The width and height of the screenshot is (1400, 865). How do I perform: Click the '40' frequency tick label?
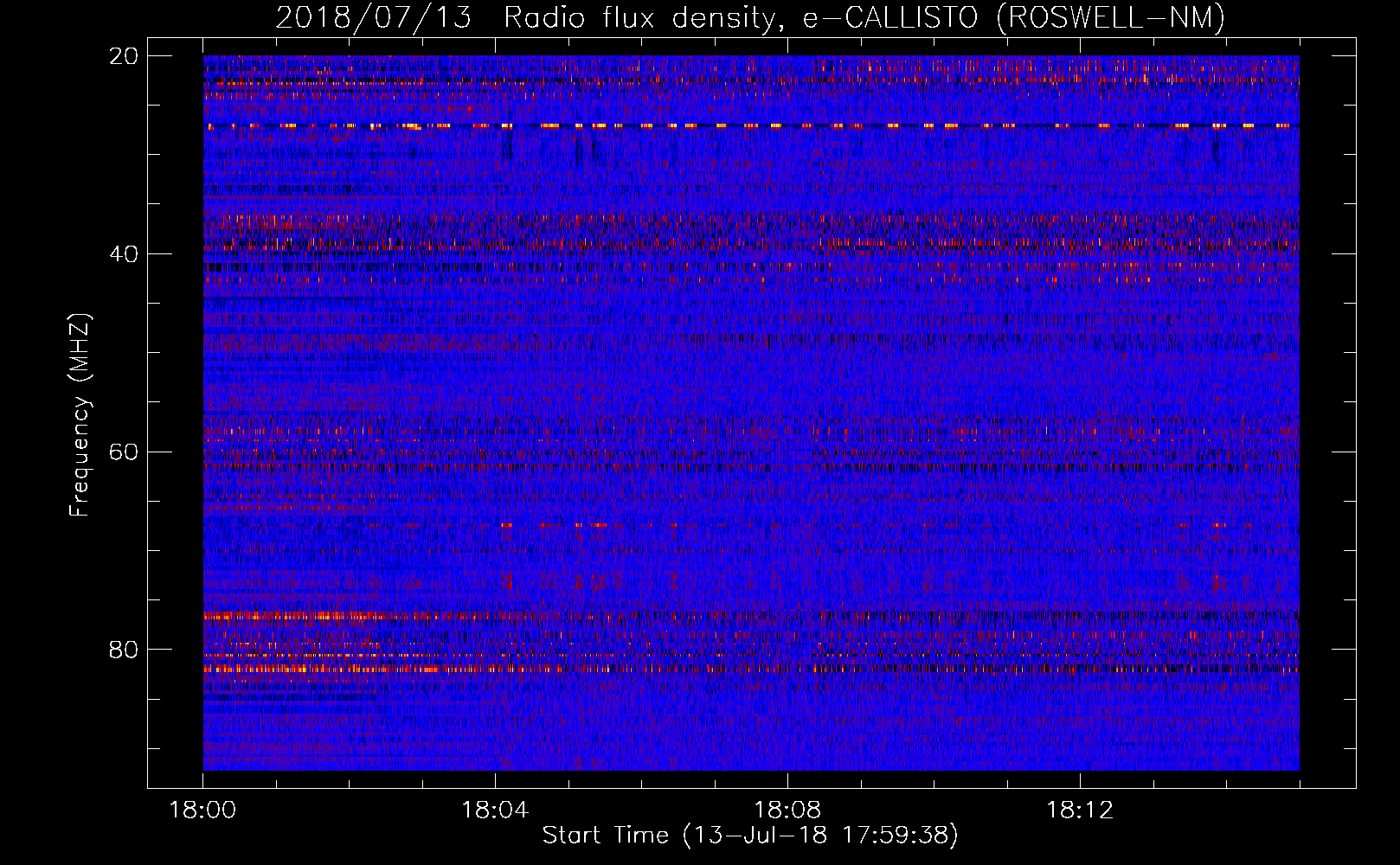pyautogui.click(x=124, y=254)
